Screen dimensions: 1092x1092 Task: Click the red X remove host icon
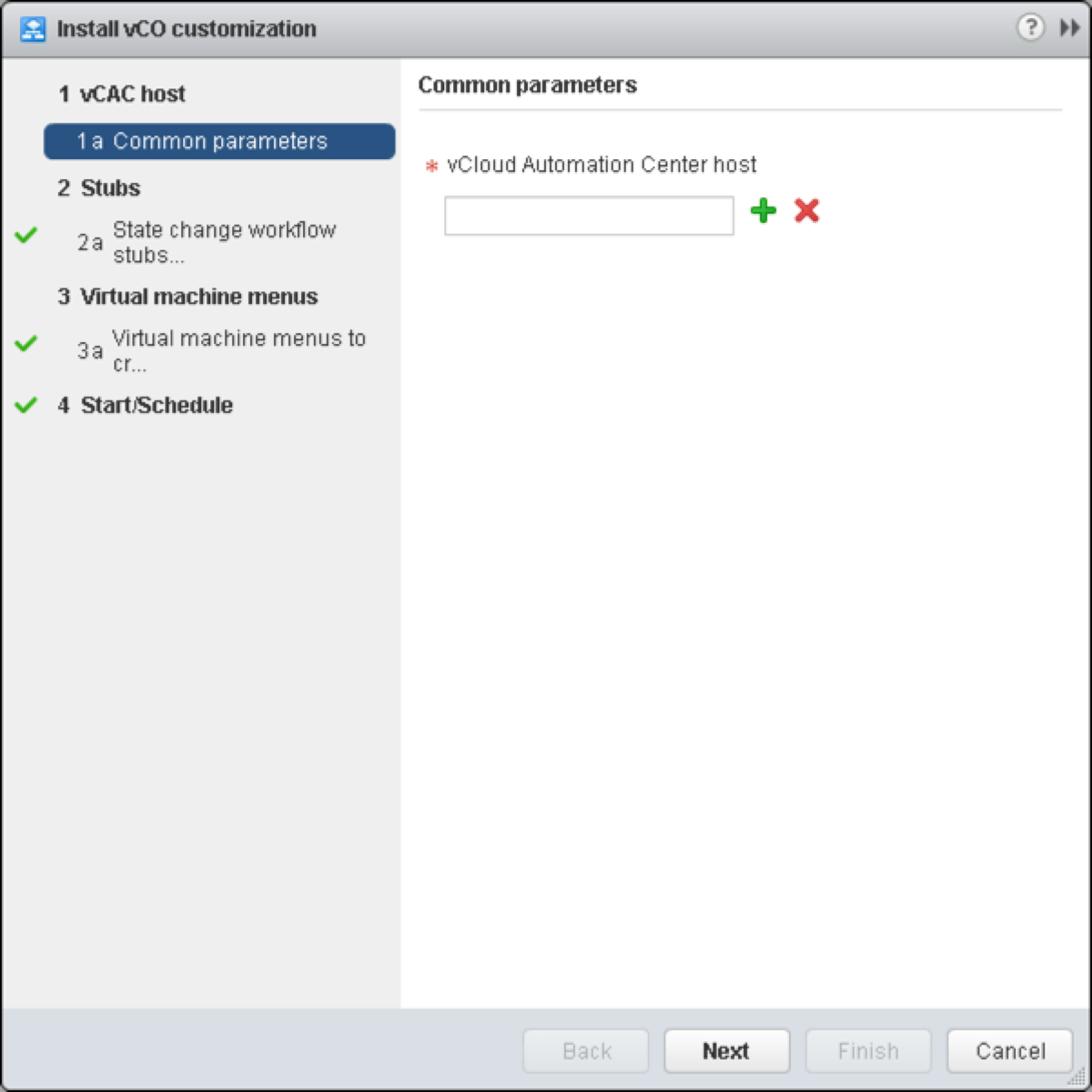pyautogui.click(x=806, y=211)
